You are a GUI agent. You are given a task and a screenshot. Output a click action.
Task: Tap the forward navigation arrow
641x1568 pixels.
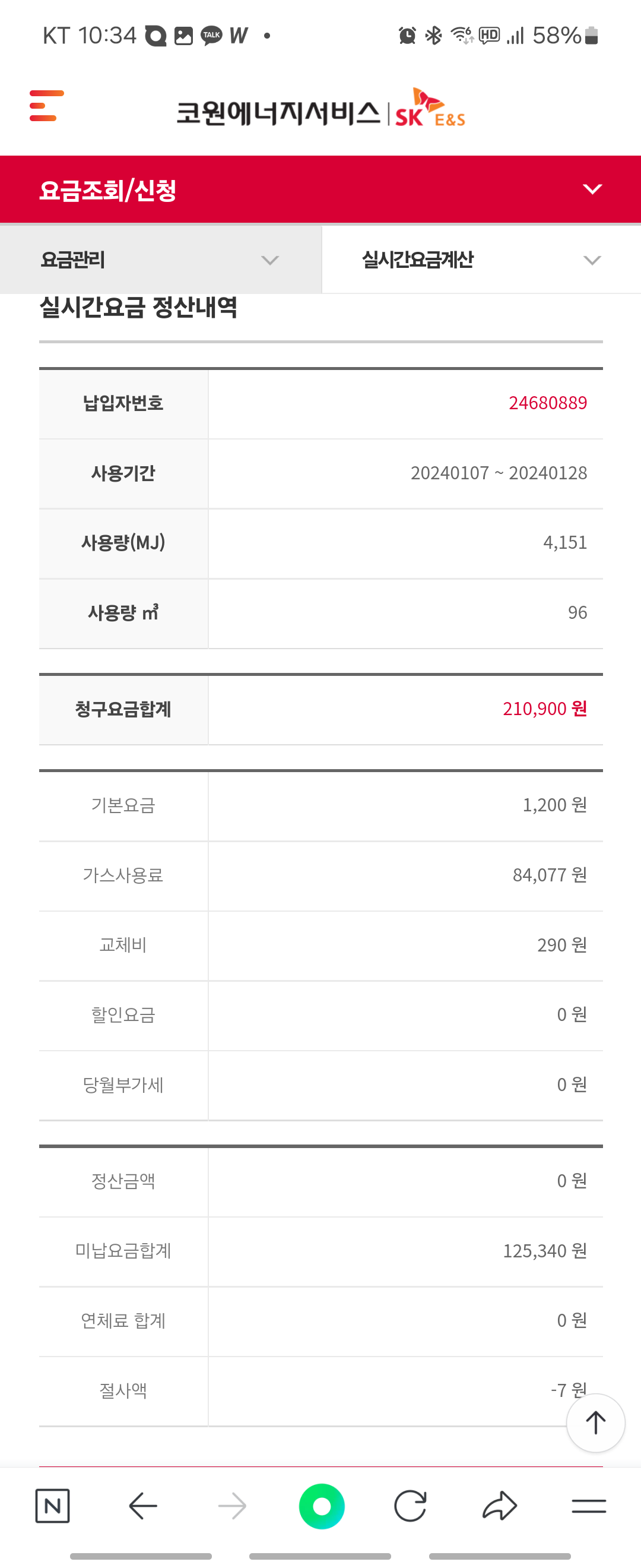[232, 1506]
